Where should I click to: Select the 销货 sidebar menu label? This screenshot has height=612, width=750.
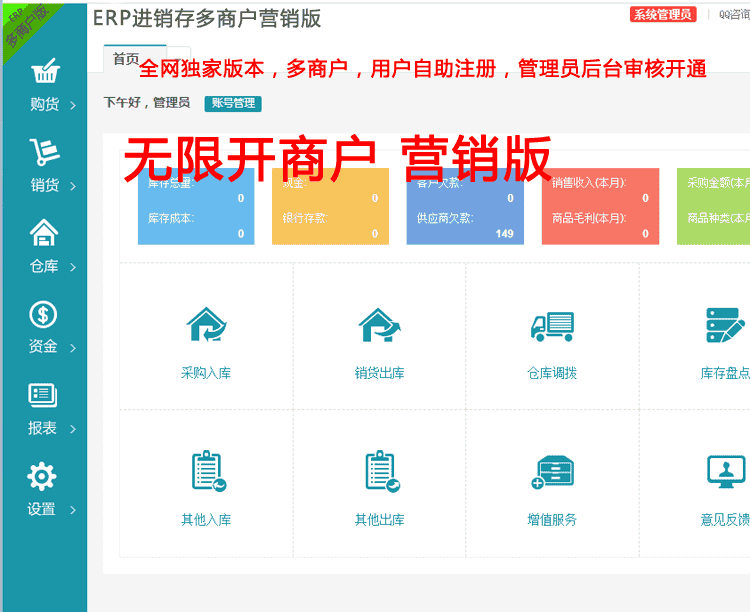[x=44, y=185]
